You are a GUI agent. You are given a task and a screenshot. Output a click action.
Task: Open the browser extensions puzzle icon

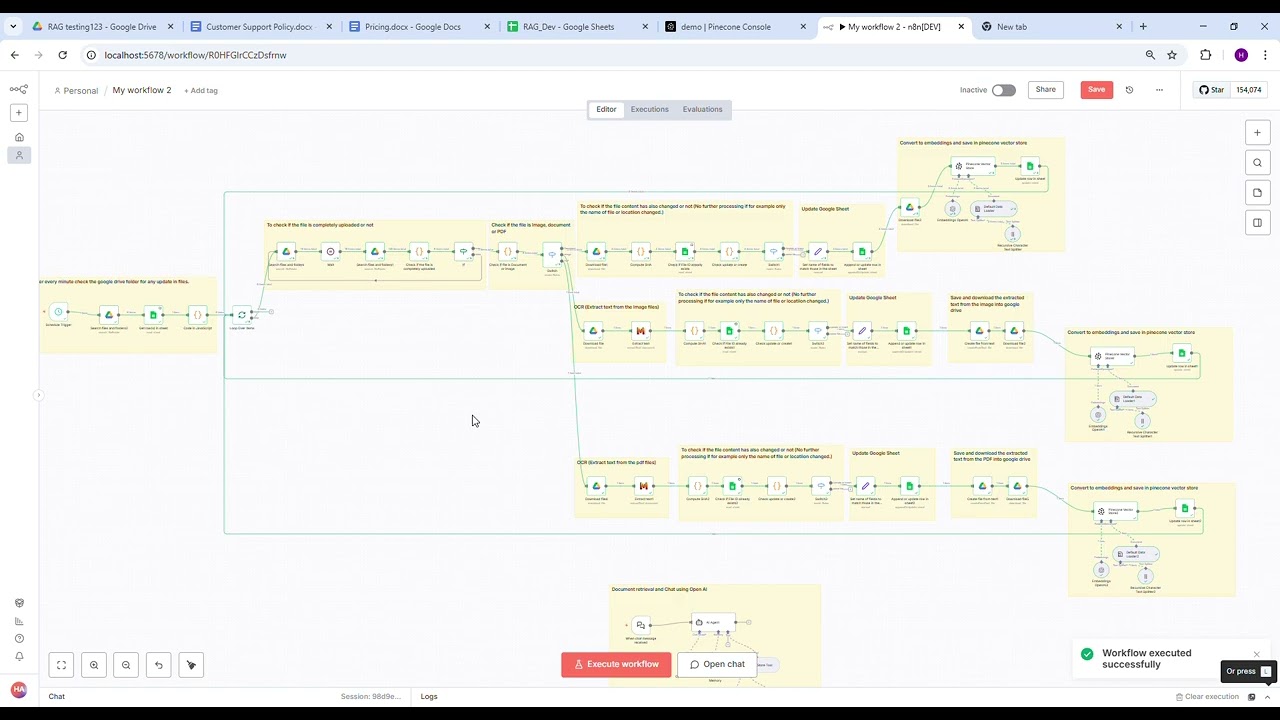pyautogui.click(x=1205, y=55)
